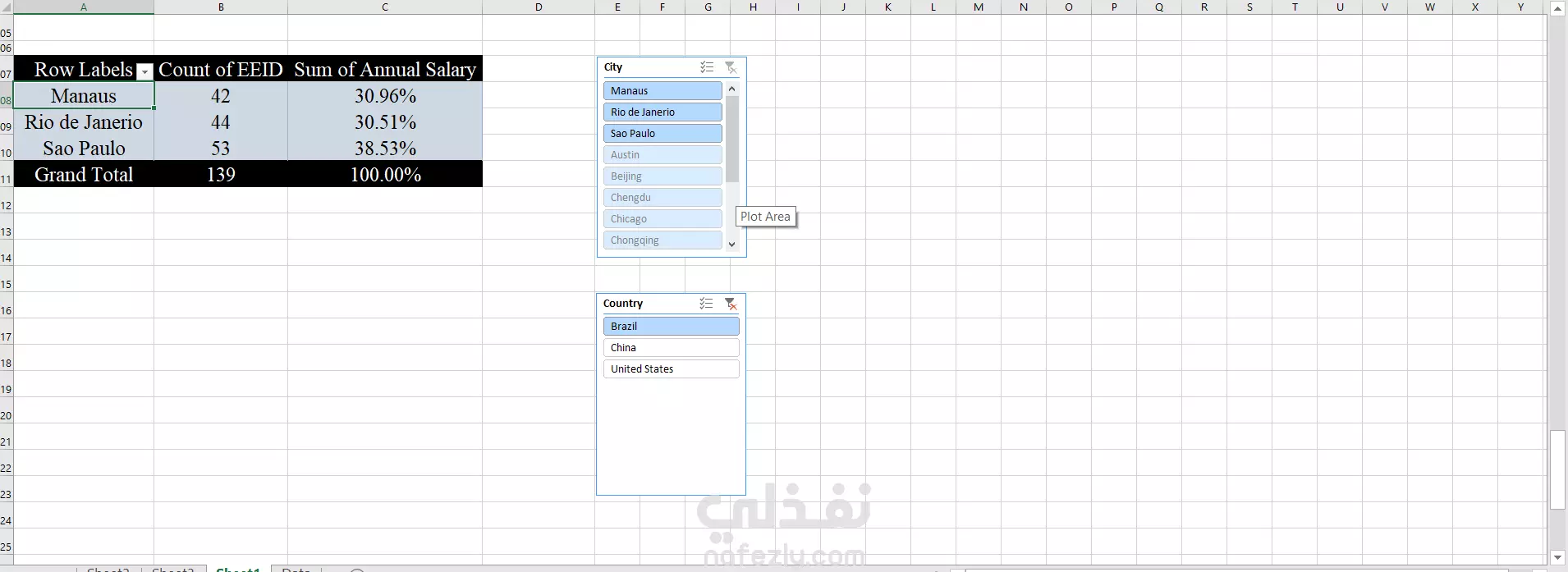Select Chengdu in the City slicer
The width and height of the screenshot is (1568, 572).
(663, 197)
